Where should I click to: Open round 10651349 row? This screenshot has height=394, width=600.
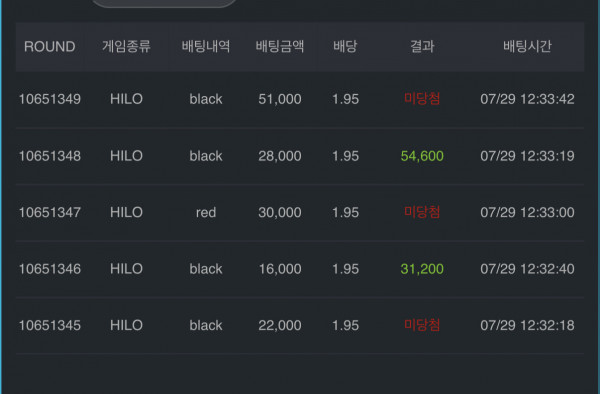coord(300,99)
